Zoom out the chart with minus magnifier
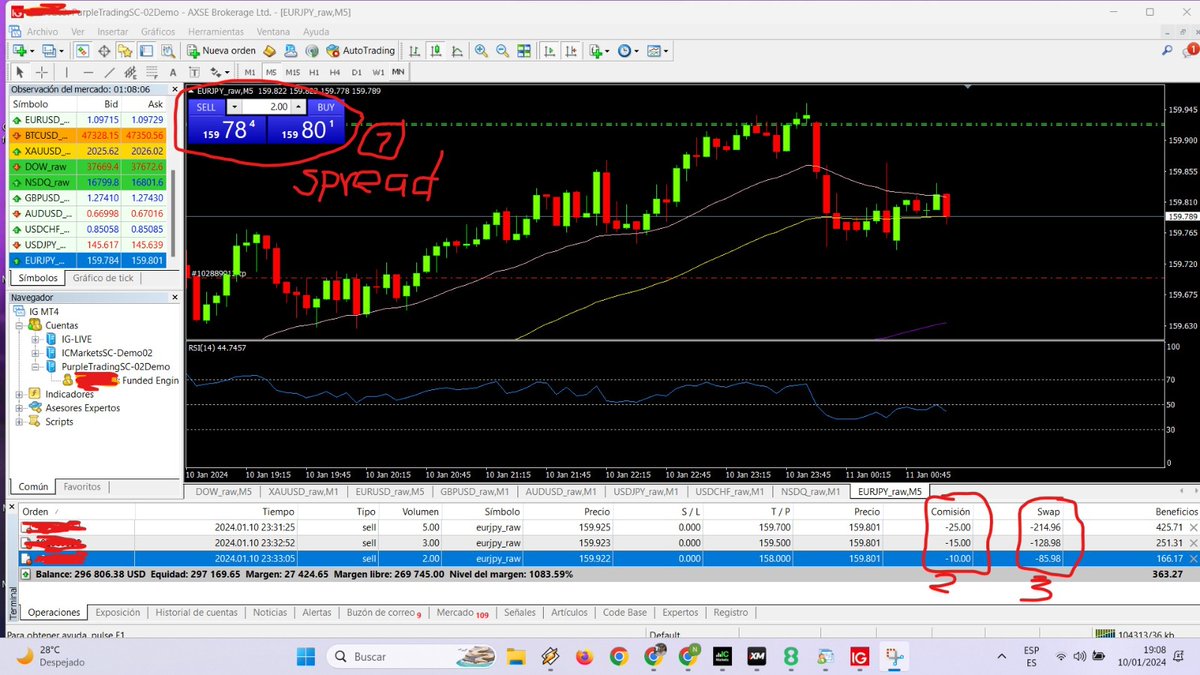This screenshot has width=1200, height=675. coord(502,51)
